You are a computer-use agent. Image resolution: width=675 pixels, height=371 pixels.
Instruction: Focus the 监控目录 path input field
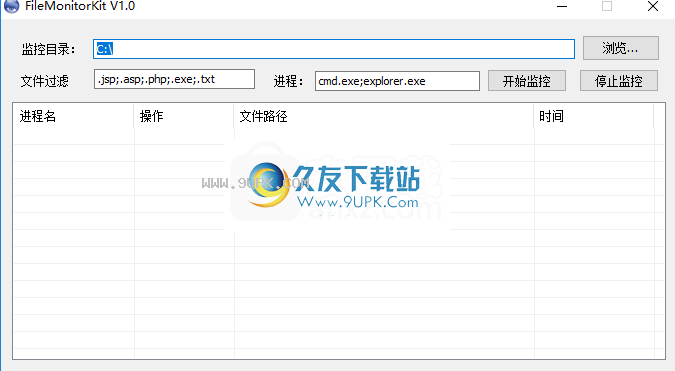pos(334,49)
